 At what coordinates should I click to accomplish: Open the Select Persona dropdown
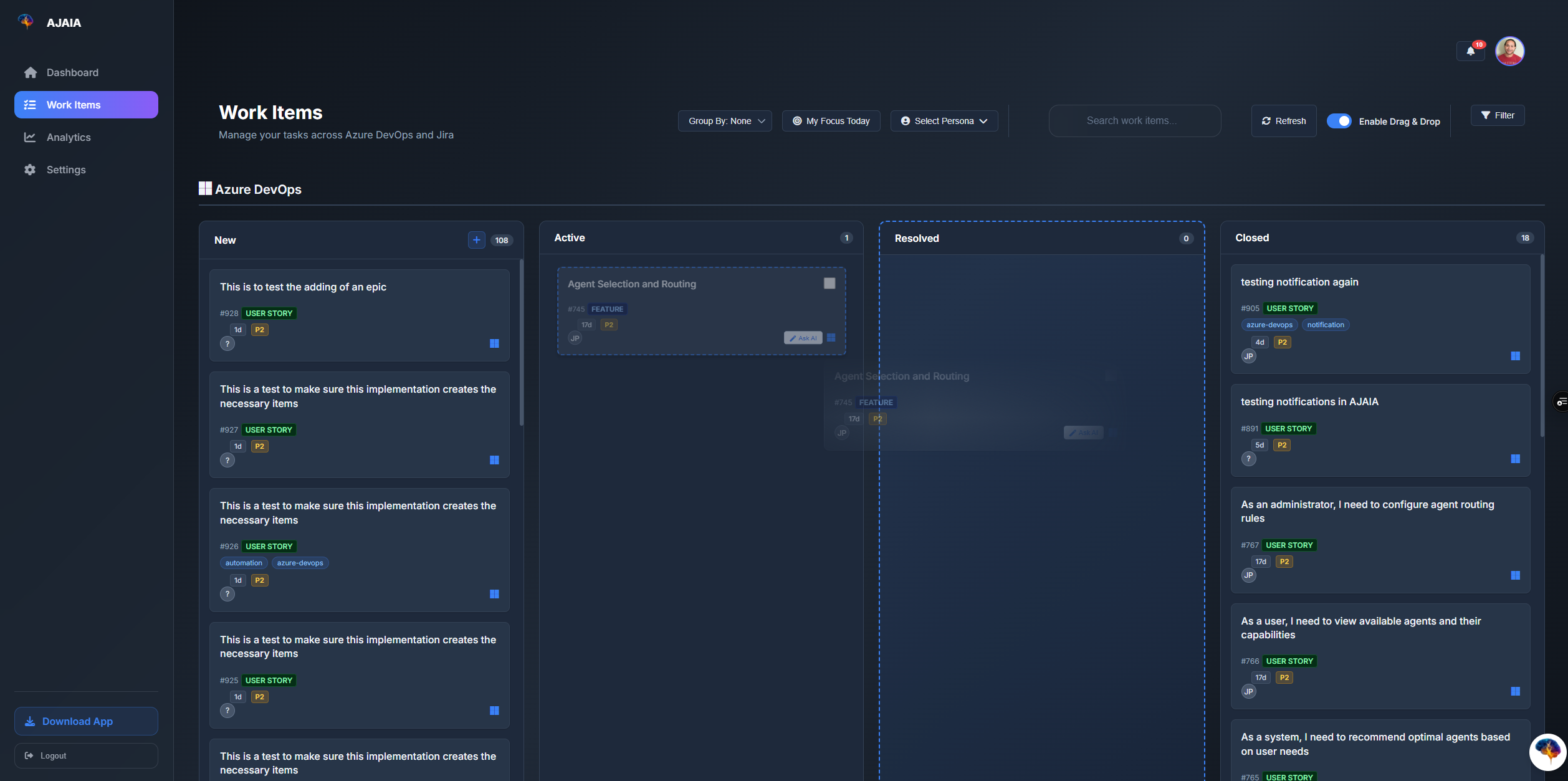click(944, 121)
